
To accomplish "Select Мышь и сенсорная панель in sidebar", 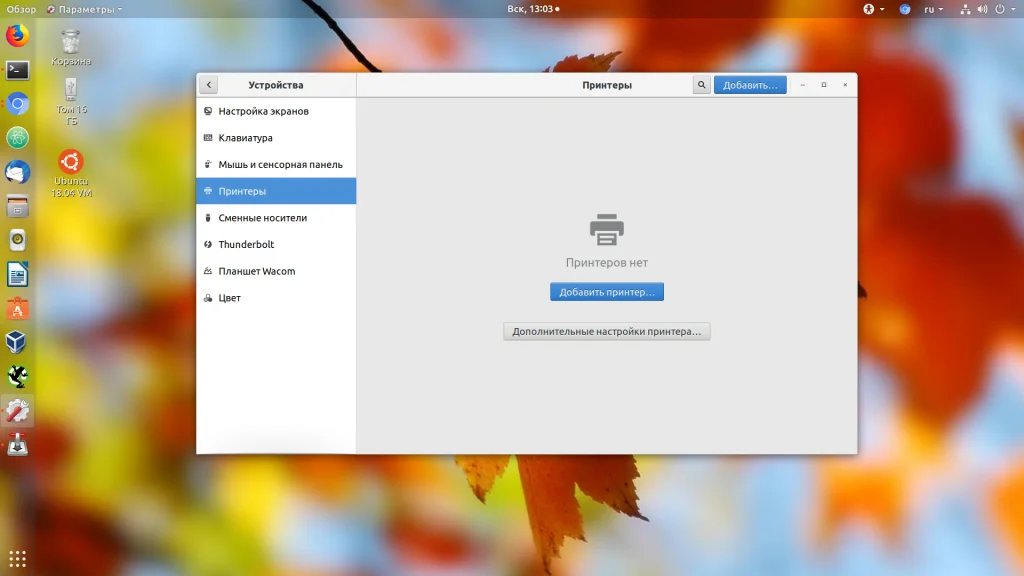I will (280, 165).
